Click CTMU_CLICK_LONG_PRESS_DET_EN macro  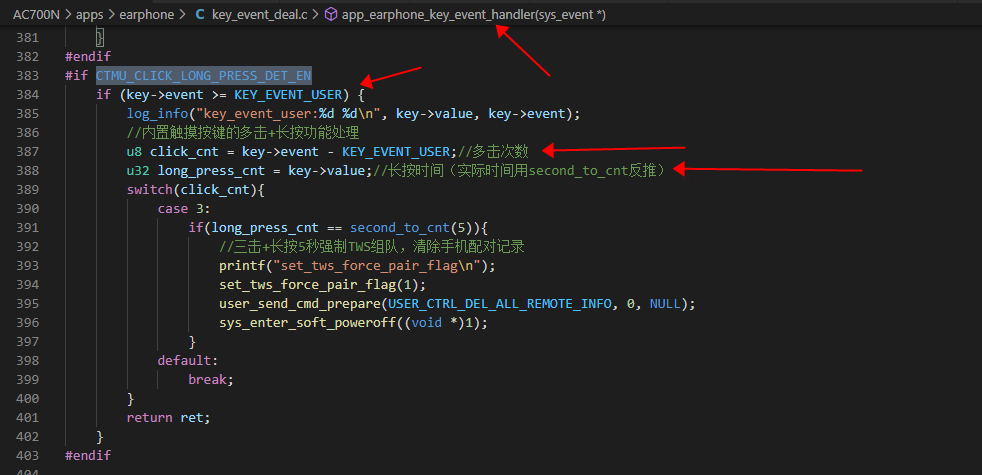click(x=204, y=76)
